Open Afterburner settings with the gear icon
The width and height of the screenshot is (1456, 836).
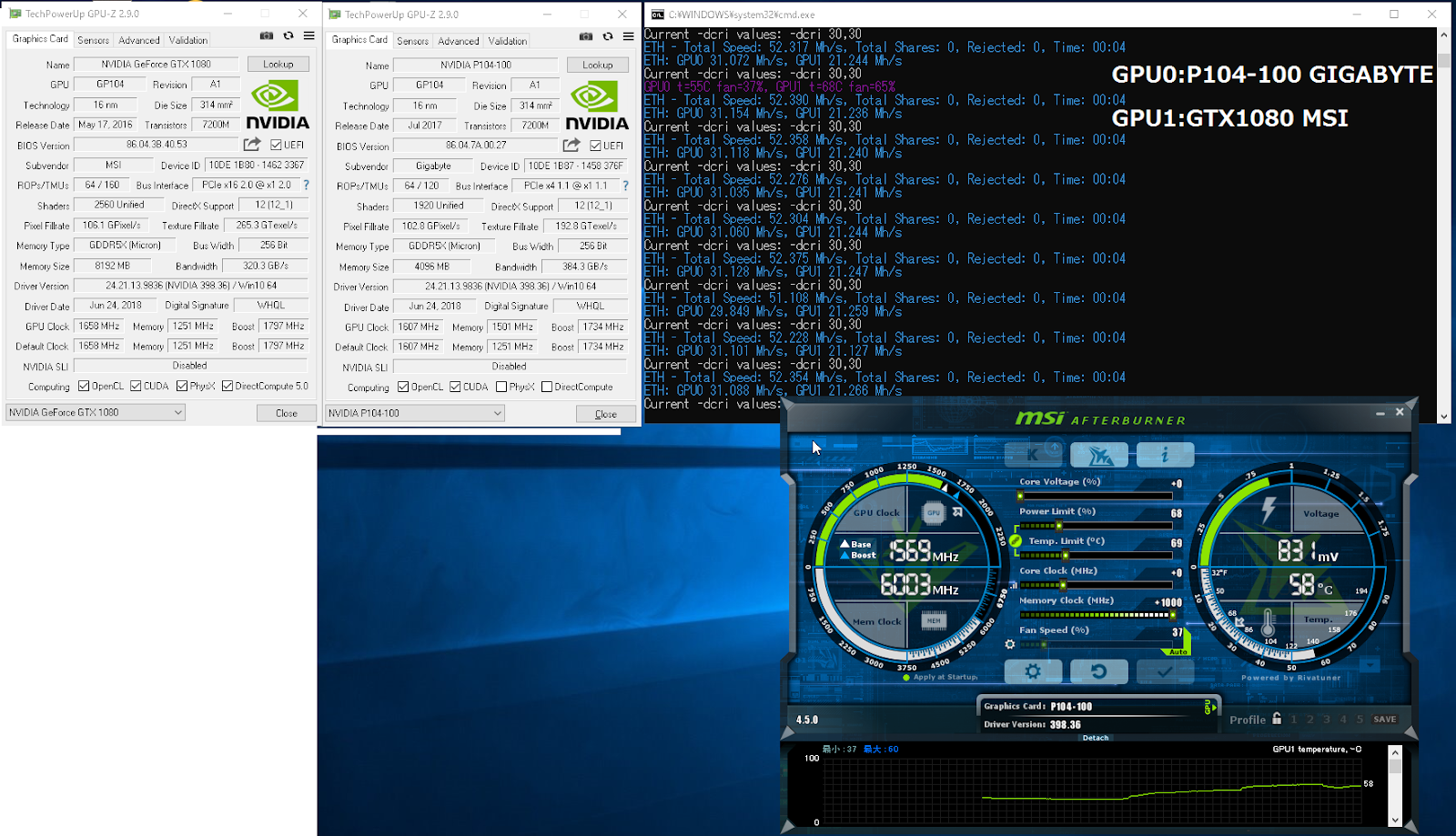[x=1033, y=671]
